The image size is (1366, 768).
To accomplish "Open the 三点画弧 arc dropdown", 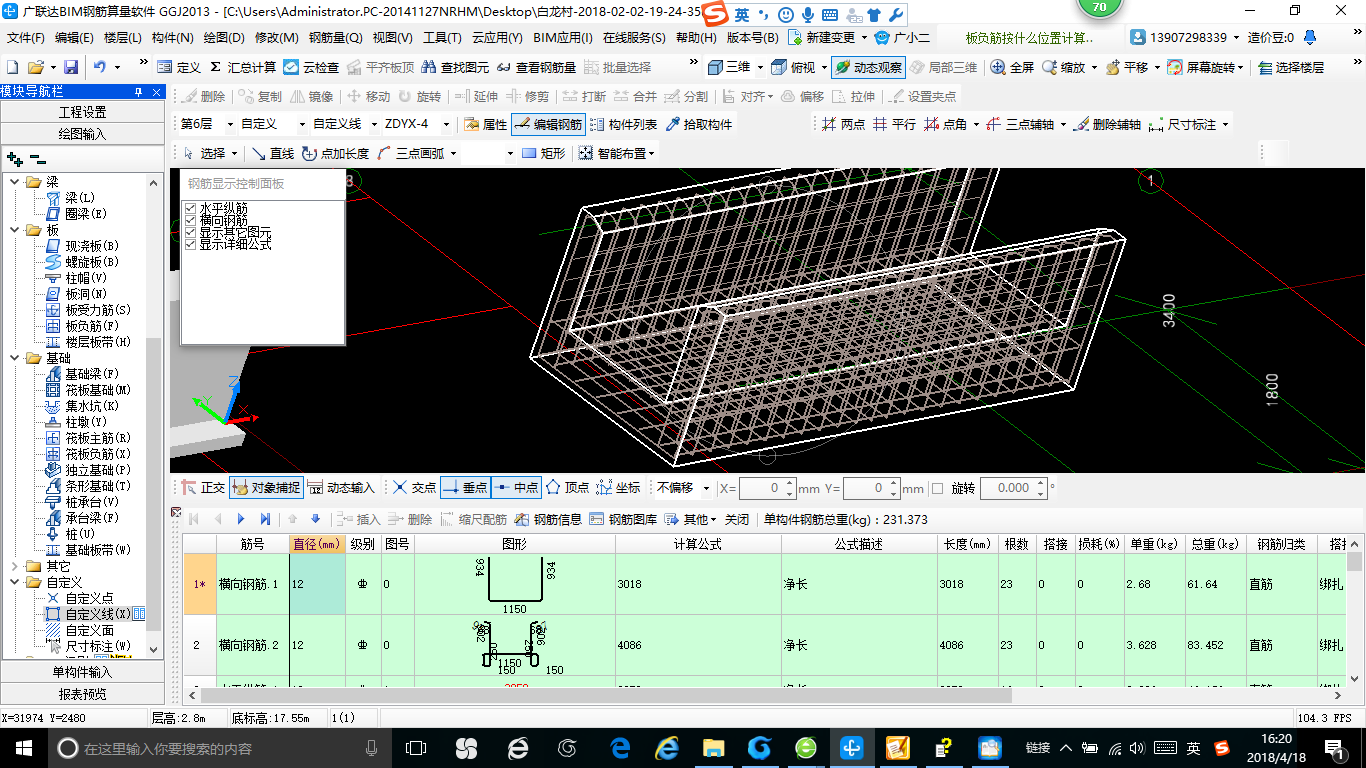I will click(452, 153).
